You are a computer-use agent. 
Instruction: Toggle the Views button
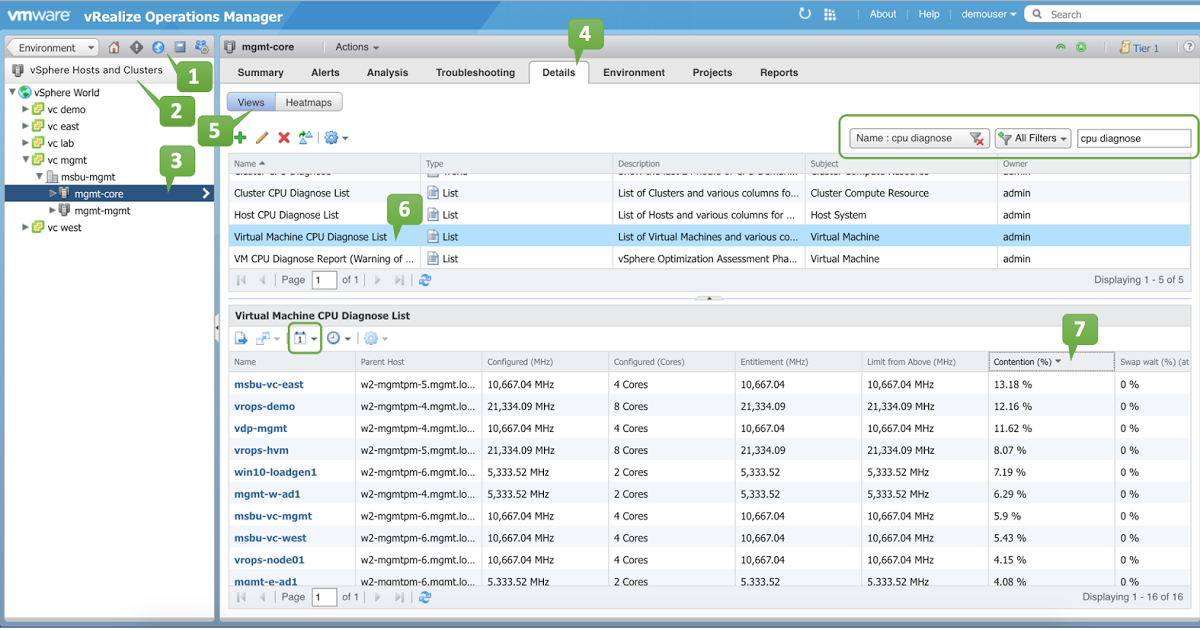(x=250, y=102)
